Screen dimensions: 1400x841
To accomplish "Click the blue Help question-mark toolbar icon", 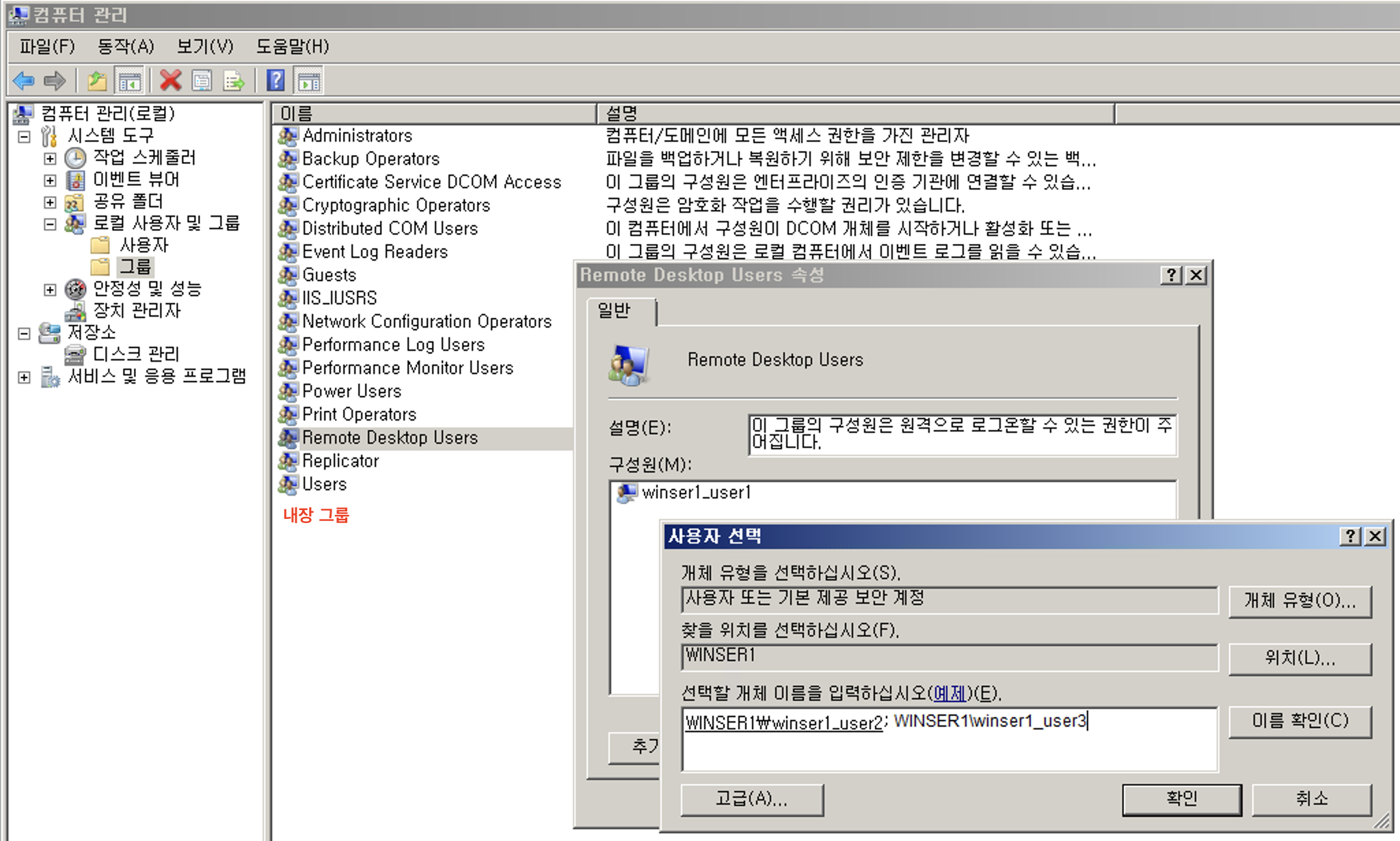I will pos(275,81).
